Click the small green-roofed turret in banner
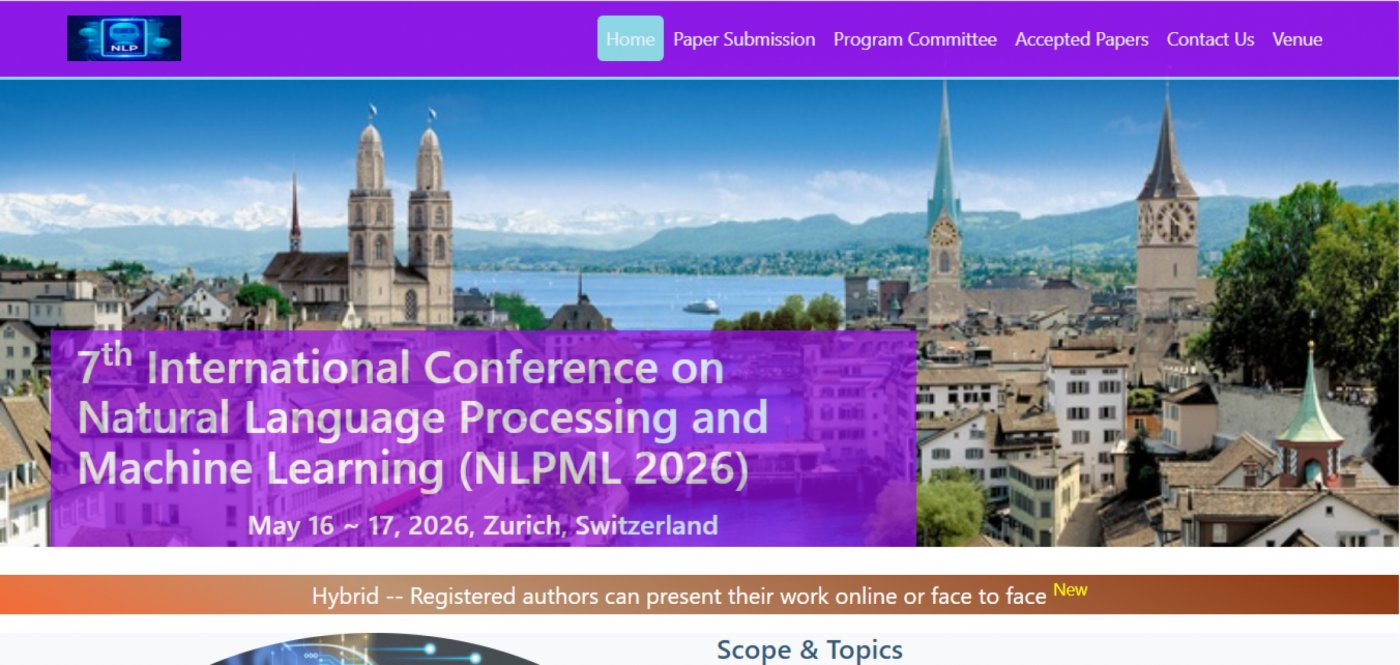Screen dimensions: 1400x665 (x=1310, y=420)
